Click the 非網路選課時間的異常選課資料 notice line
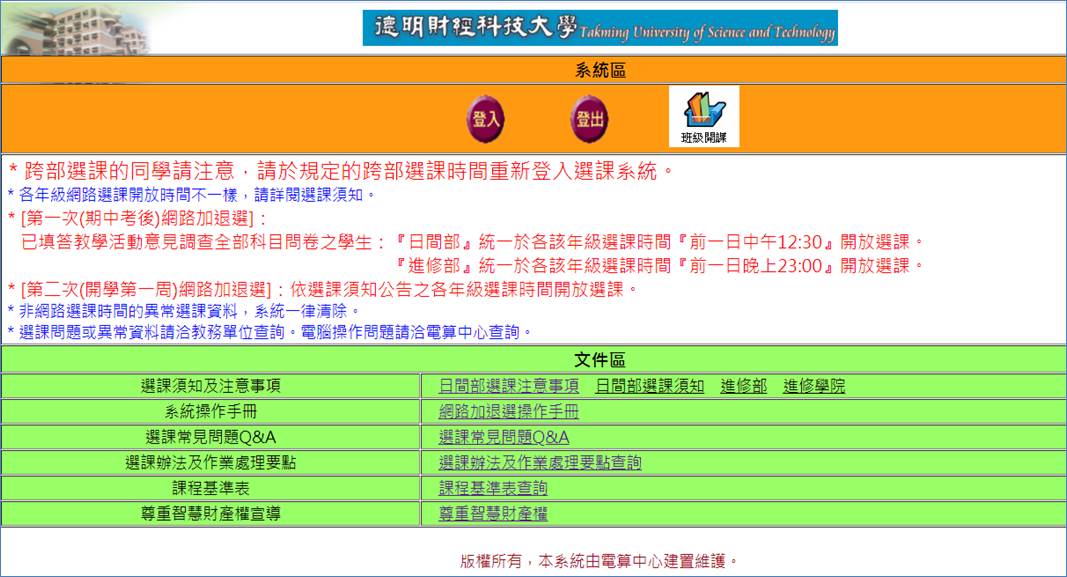1067x577 pixels. 183,311
